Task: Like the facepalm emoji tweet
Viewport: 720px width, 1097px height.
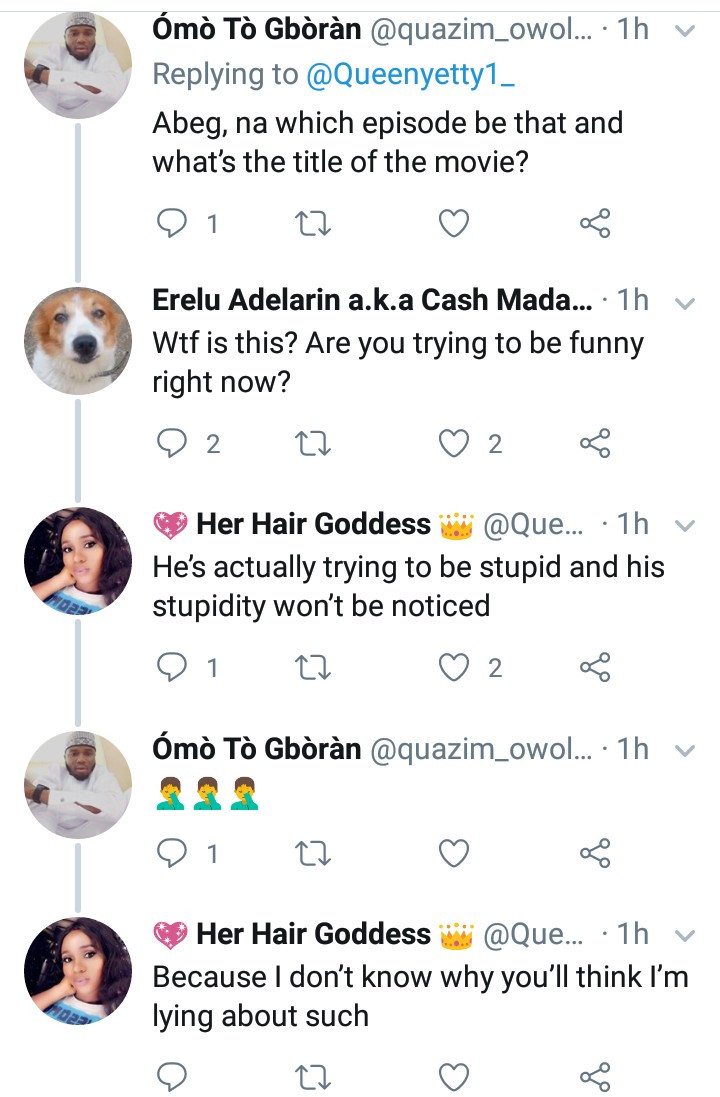Action: tap(455, 853)
